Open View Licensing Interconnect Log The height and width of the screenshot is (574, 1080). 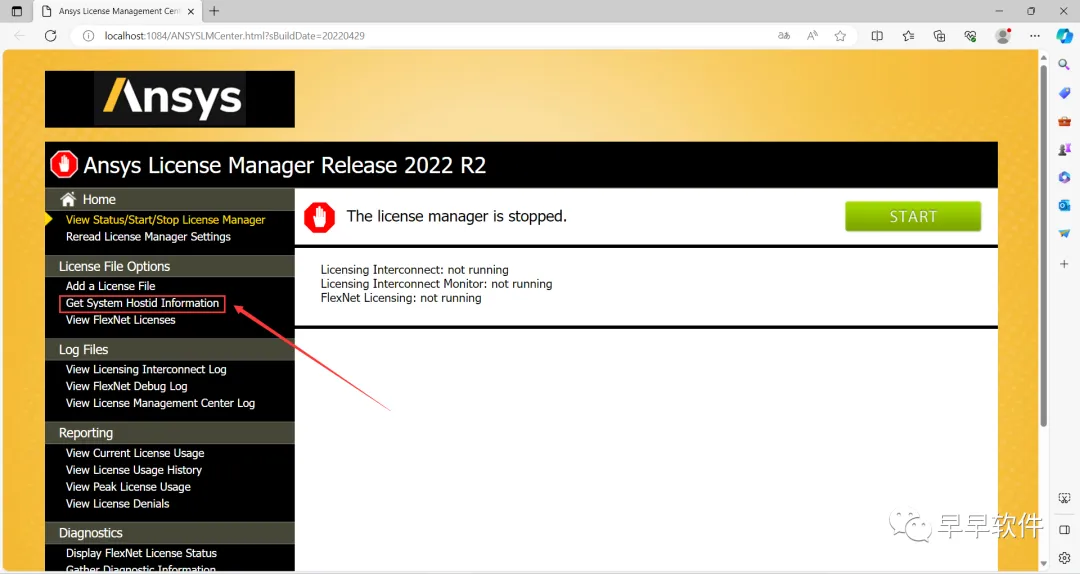(146, 369)
